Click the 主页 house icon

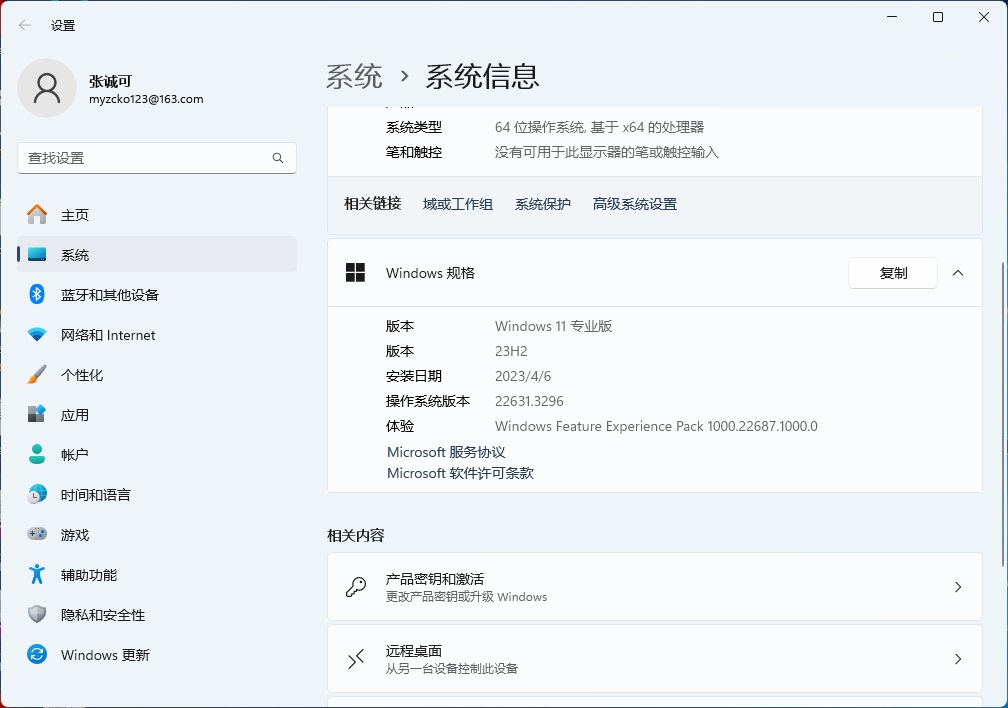tap(37, 214)
